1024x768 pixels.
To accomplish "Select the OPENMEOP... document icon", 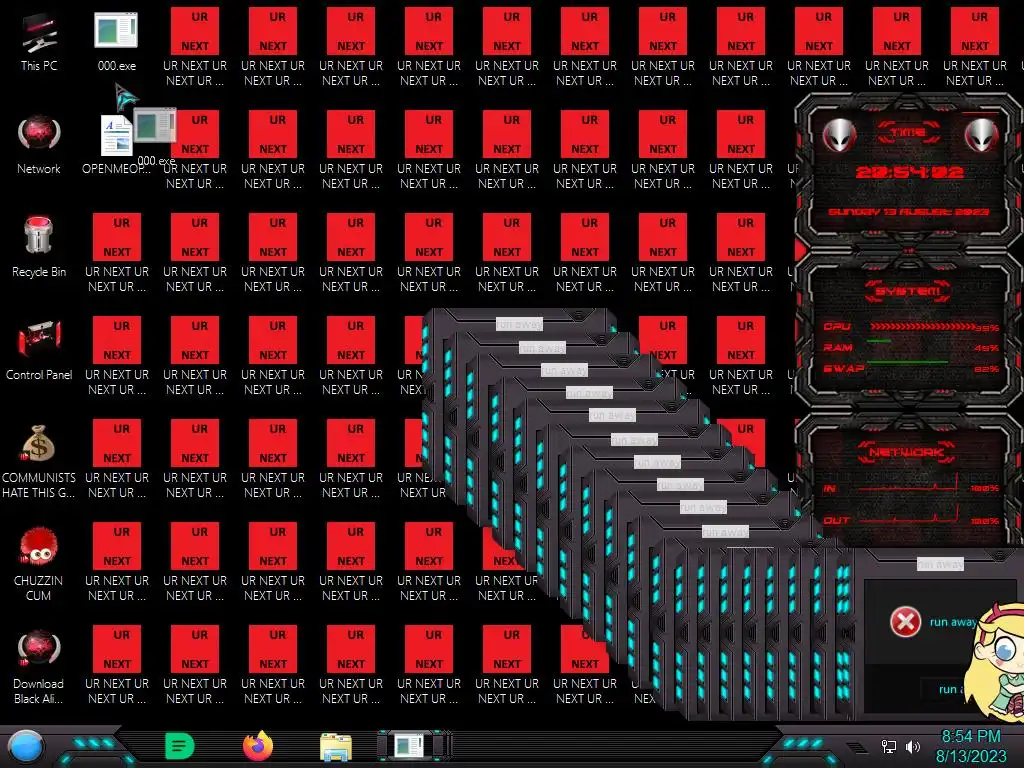I will click(116, 145).
